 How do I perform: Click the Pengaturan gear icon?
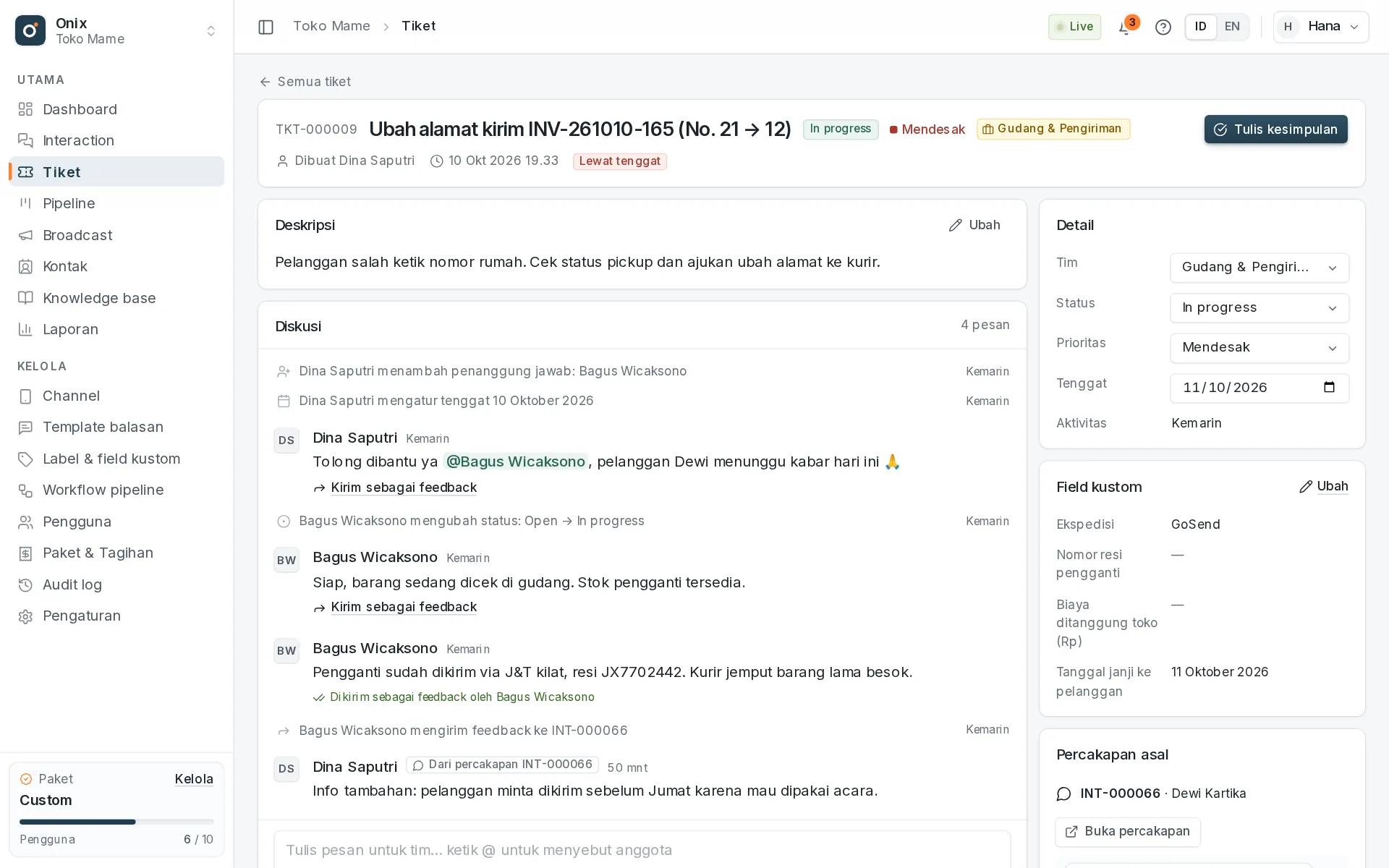click(25, 616)
